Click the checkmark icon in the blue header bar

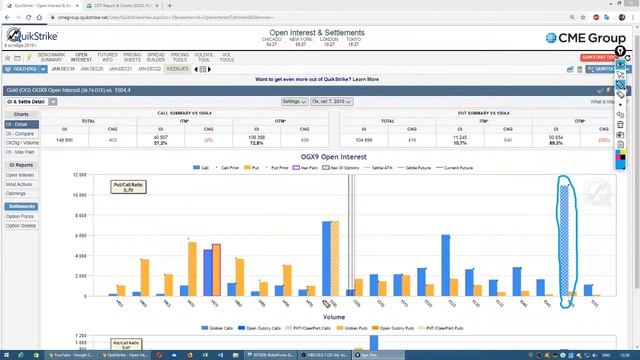click(600, 91)
